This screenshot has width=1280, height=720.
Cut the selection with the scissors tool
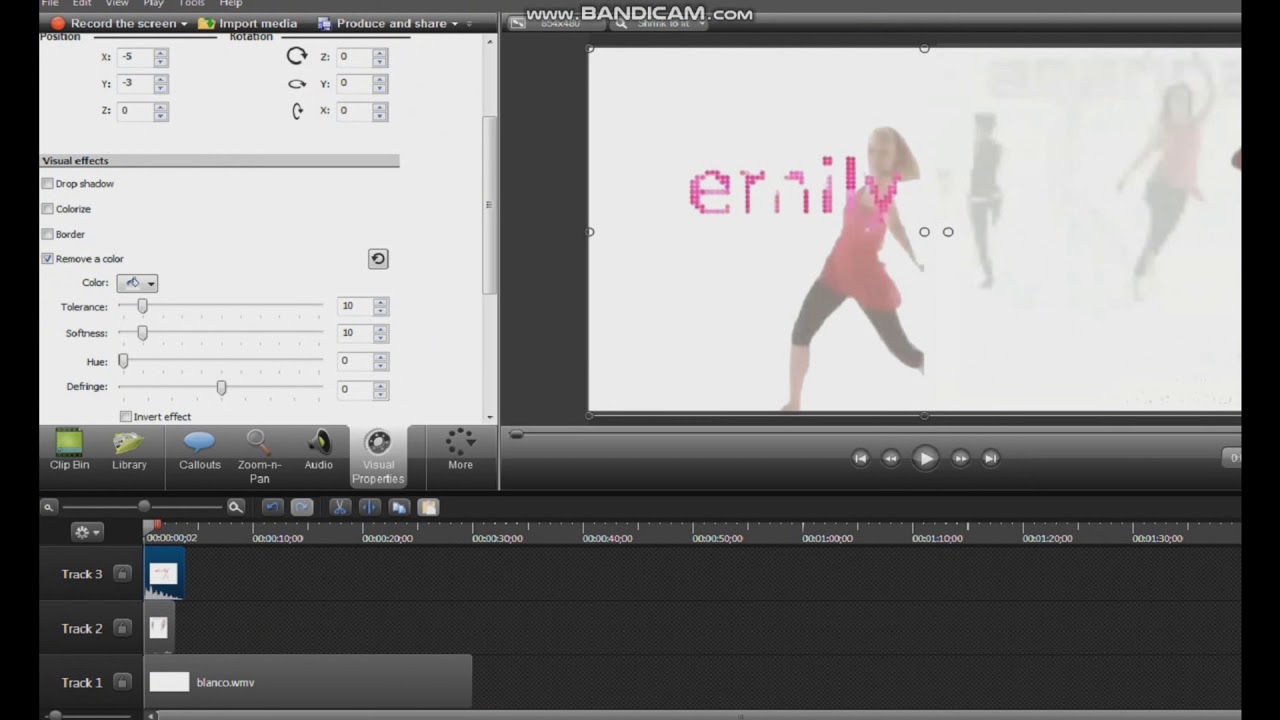coord(340,507)
